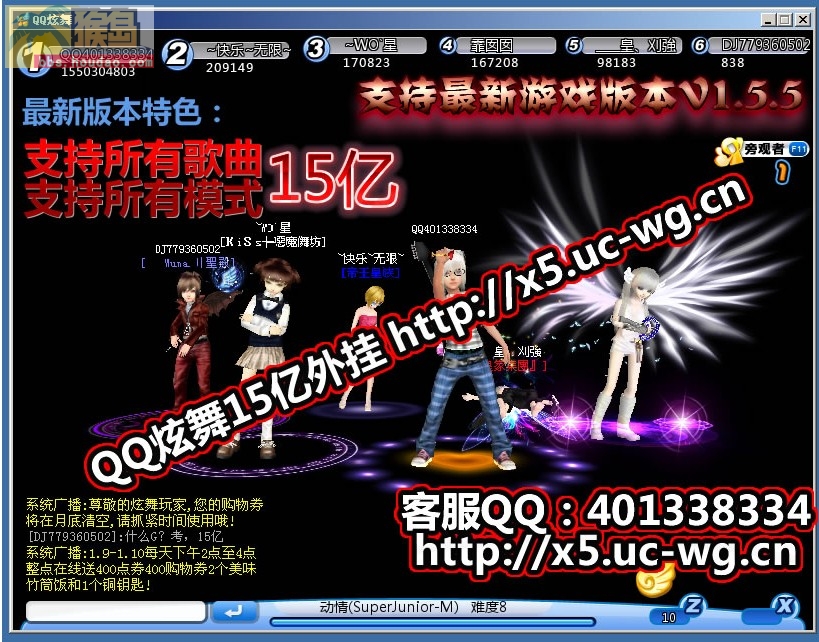The height and width of the screenshot is (642, 819).
Task: Click the name tag DJ779360502 above dancer
Action: [x=188, y=249]
